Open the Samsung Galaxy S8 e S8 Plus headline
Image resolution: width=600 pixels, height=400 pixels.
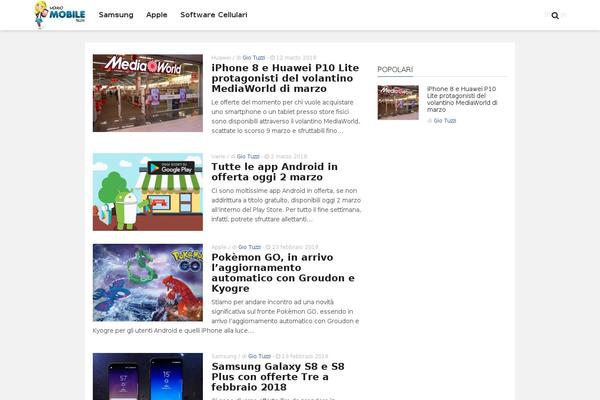click(278, 377)
